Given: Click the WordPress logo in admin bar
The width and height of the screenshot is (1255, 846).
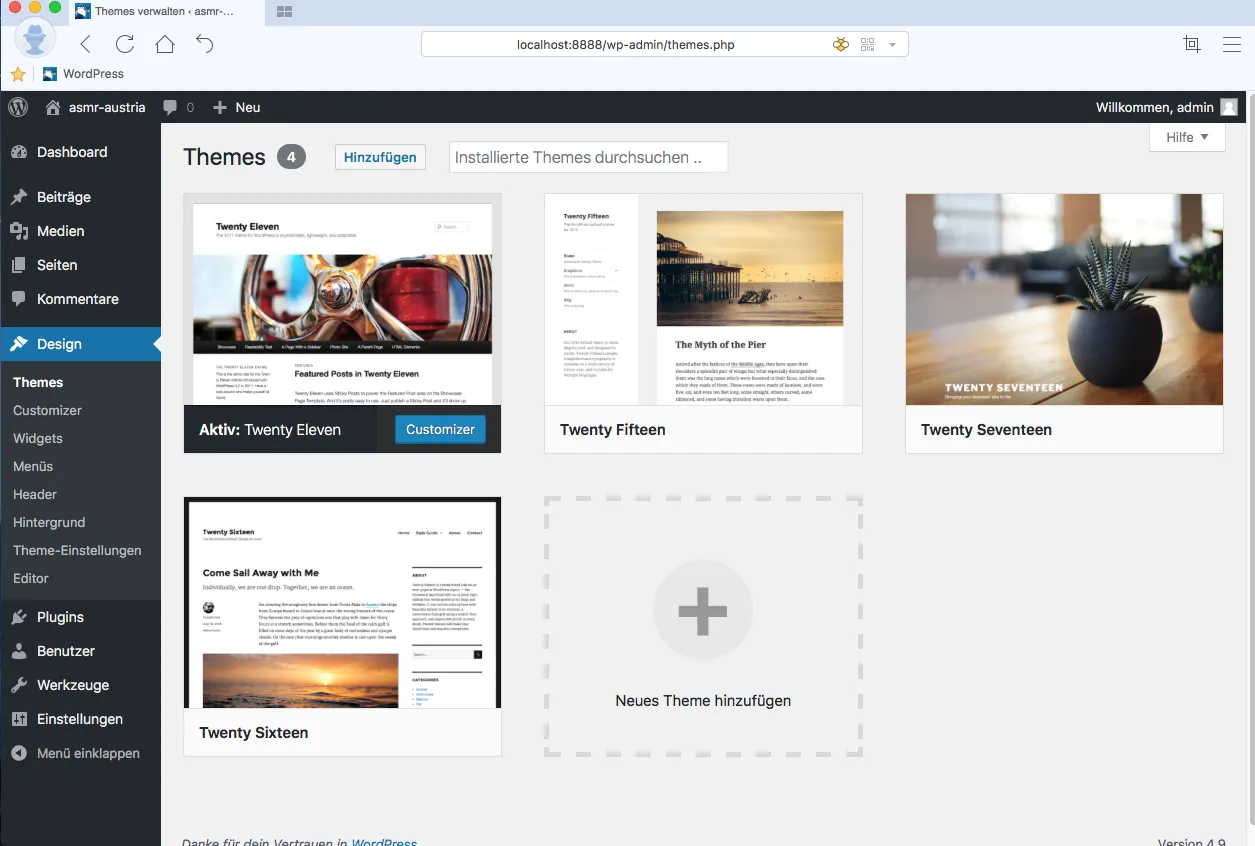Looking at the screenshot, I should pos(18,107).
